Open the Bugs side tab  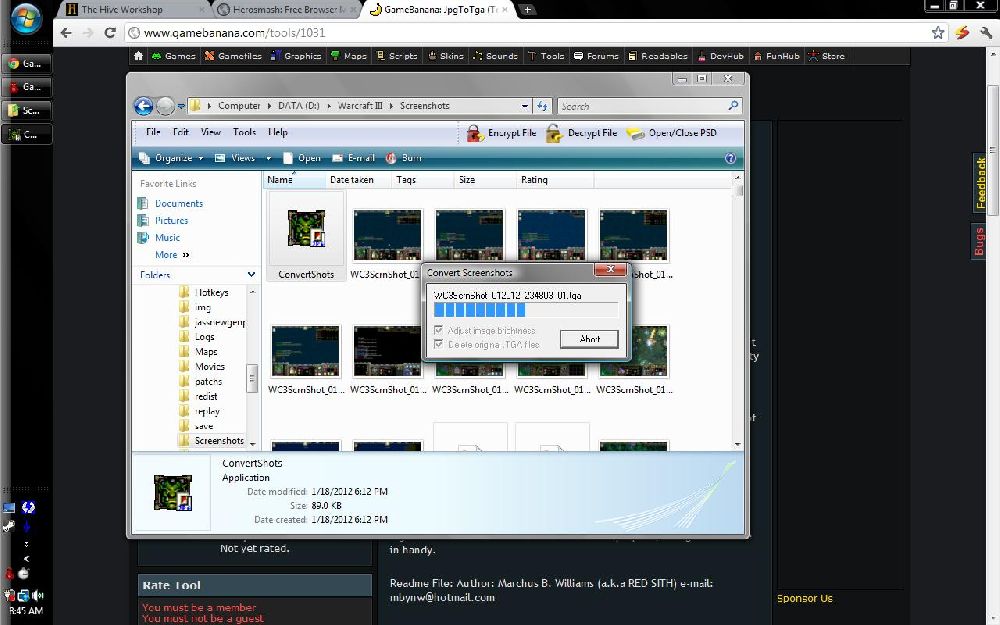coord(979,242)
